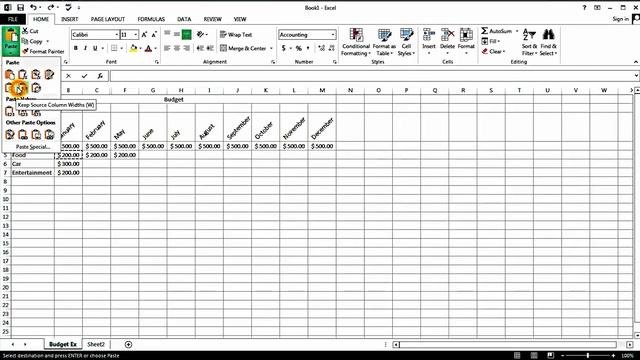Choose Paste Formulas icon in Paste menu

pyautogui.click(x=23, y=75)
